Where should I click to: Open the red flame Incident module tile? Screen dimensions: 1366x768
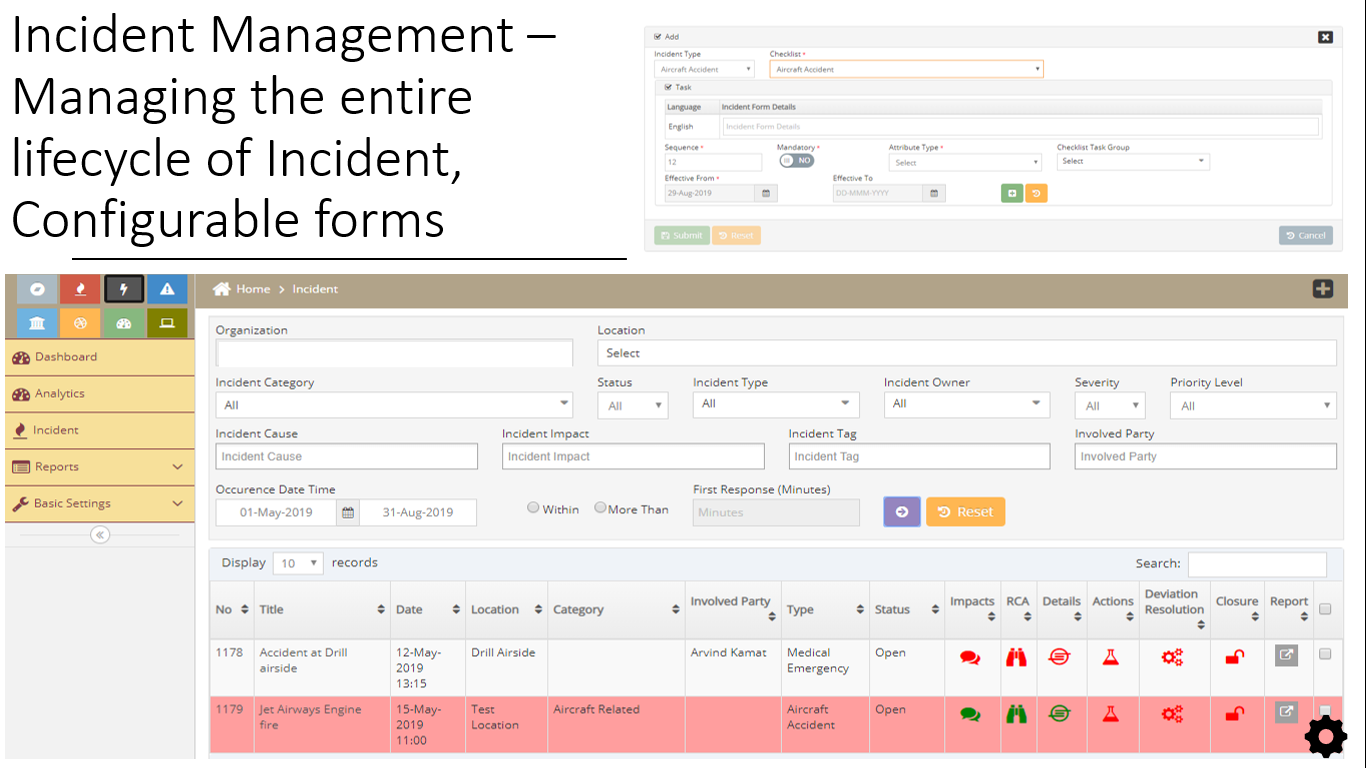click(80, 290)
